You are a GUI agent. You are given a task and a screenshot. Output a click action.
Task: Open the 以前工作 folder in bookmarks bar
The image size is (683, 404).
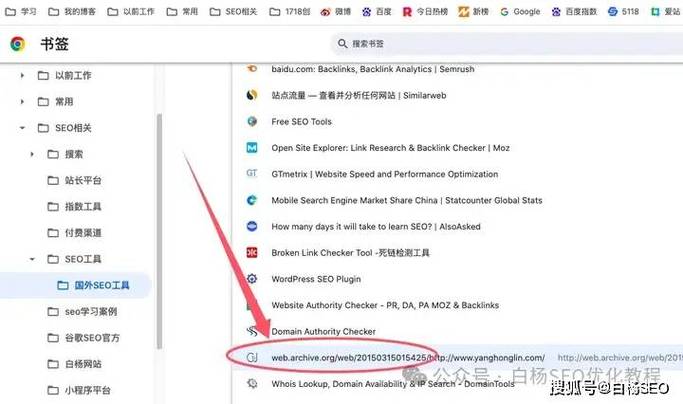131,12
